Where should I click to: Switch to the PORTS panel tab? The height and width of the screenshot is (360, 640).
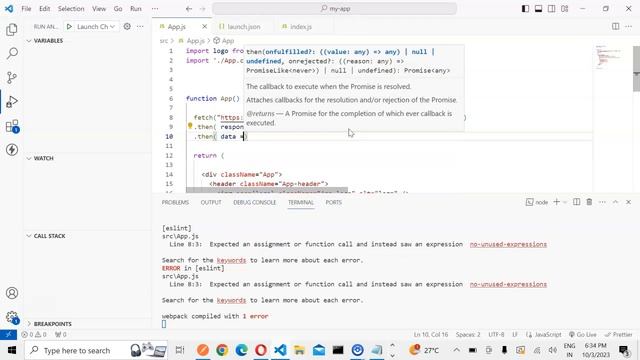[x=333, y=202]
